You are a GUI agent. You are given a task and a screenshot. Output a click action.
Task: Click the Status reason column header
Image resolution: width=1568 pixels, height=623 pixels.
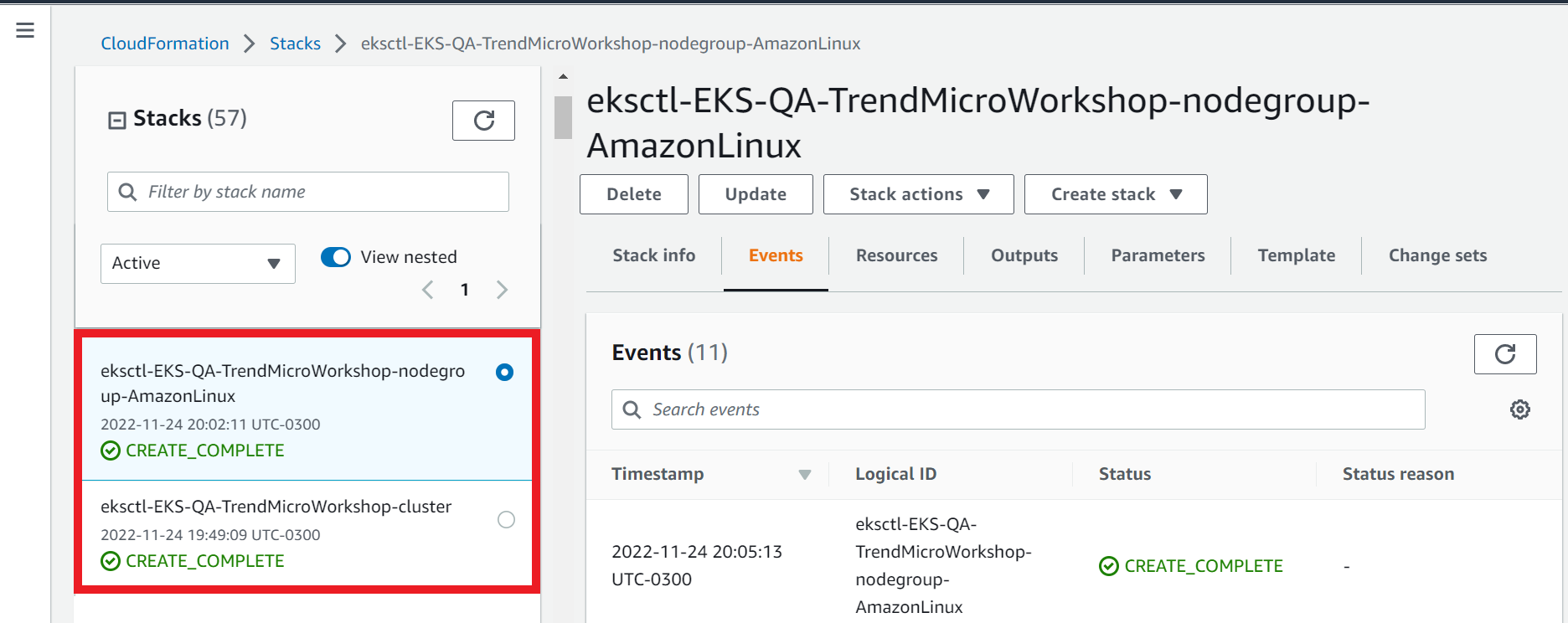pos(1398,474)
